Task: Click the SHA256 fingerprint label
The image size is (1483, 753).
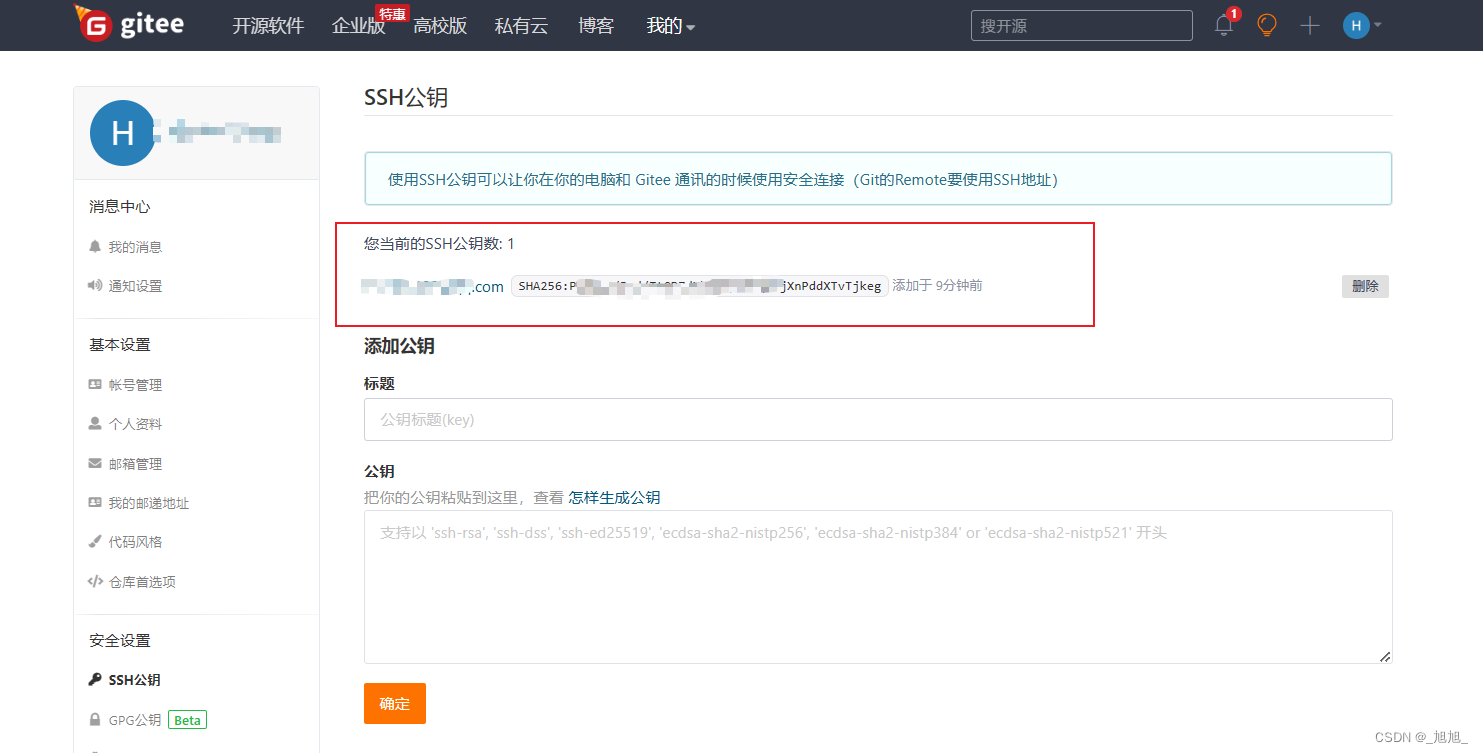Action: click(x=699, y=286)
